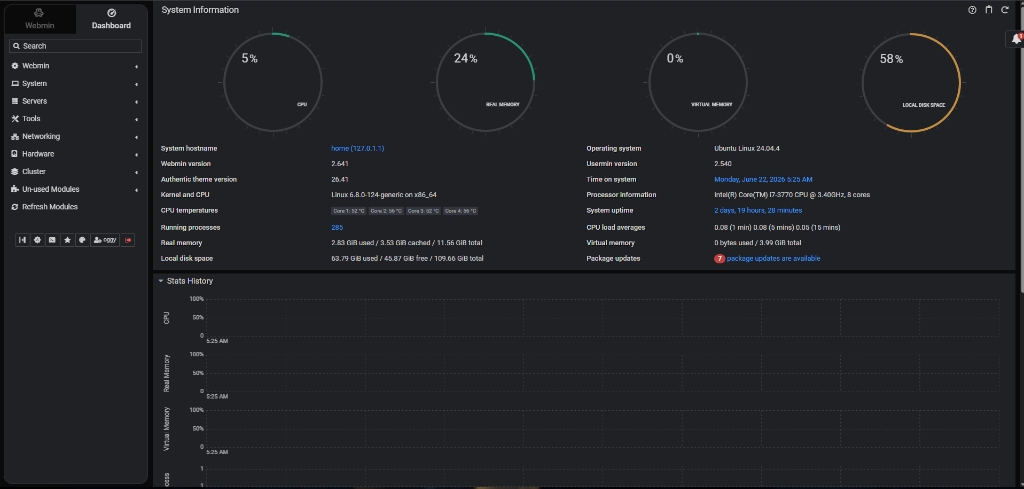Image resolution: width=1024 pixels, height=489 pixels.
Task: Expand Hardware using its arrow
Action: 136,155
